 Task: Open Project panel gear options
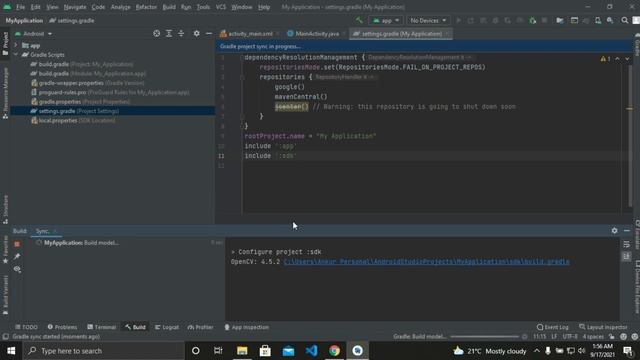[196, 33]
